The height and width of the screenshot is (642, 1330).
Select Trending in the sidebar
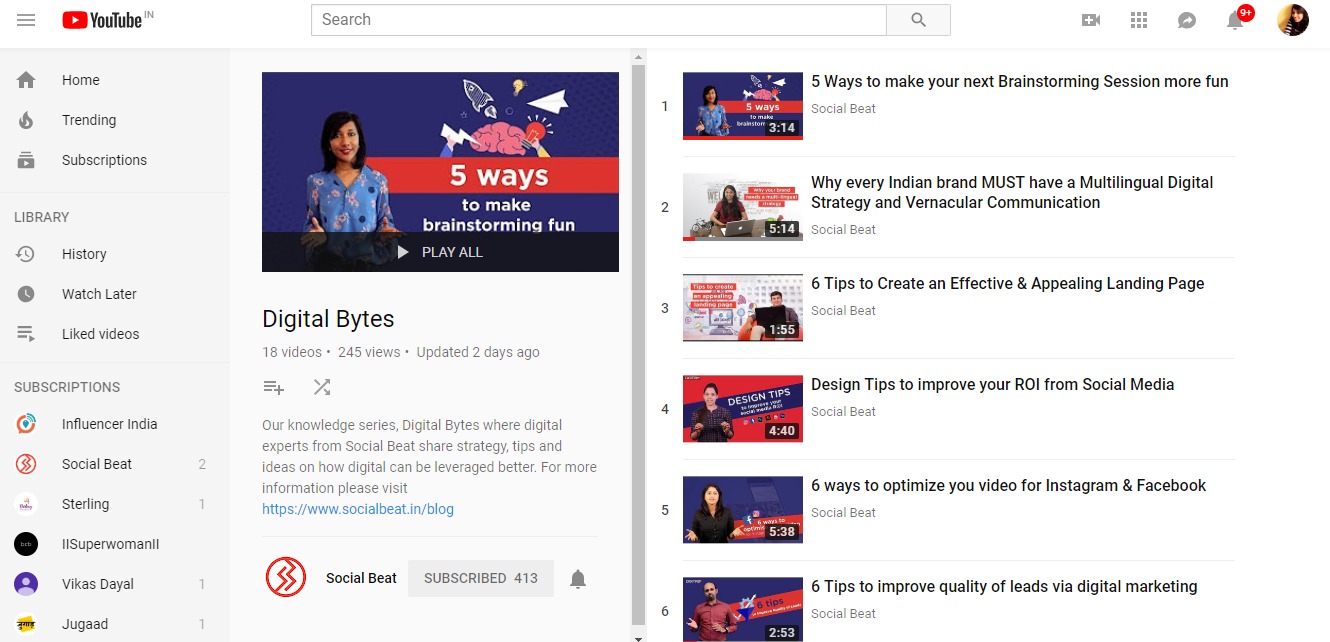[115, 120]
